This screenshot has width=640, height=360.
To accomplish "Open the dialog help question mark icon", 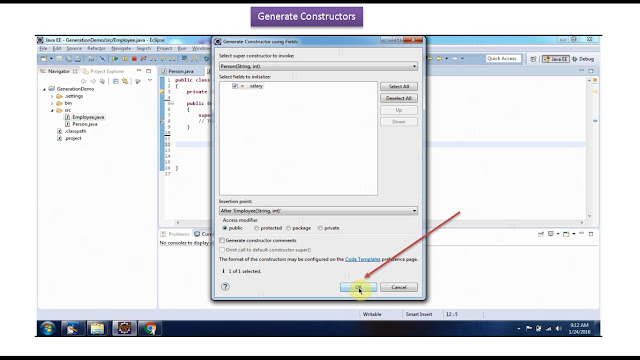I will (225, 287).
